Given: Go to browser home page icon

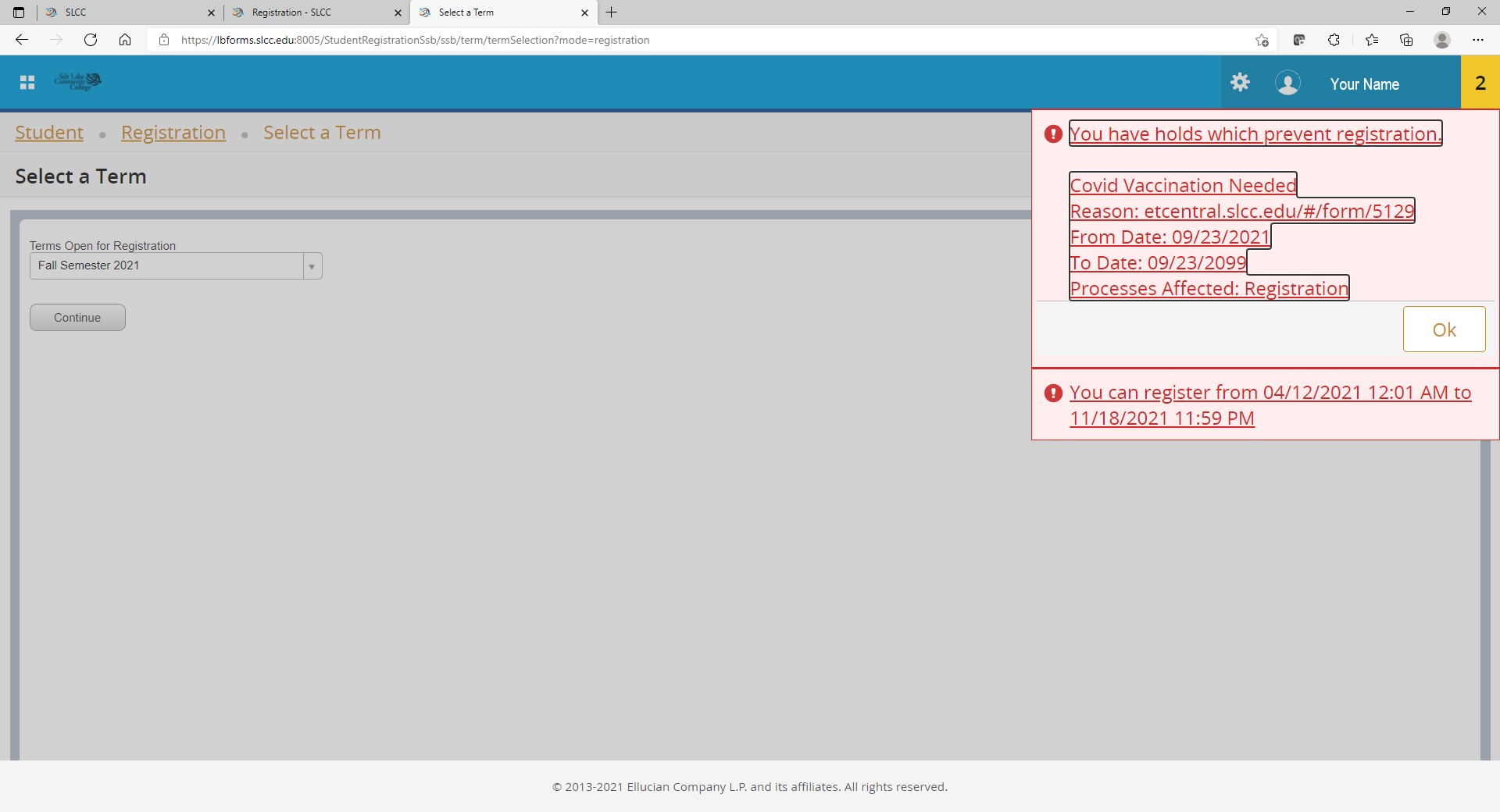Looking at the screenshot, I should (125, 40).
